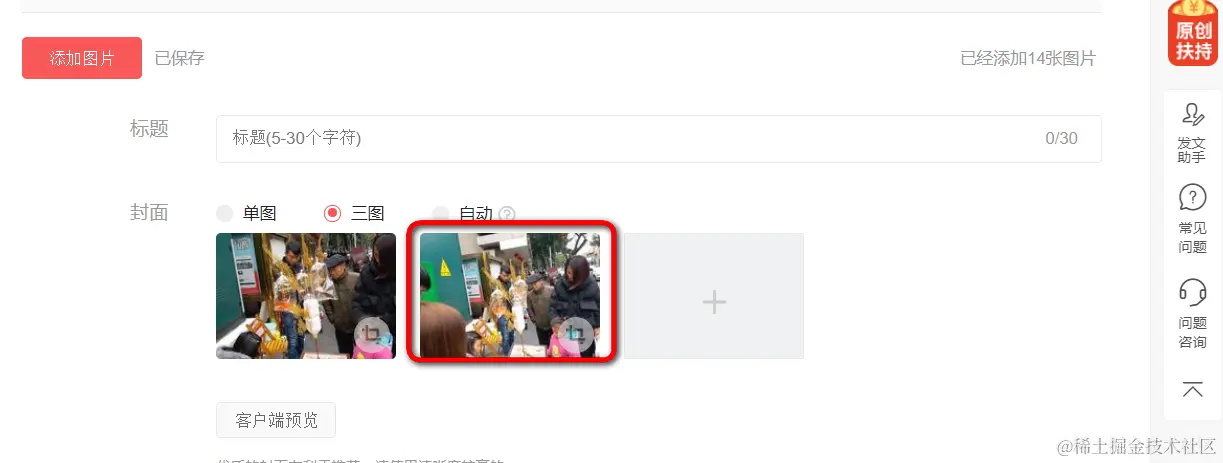1223x463 pixels.
Task: Click the 已经添加14张图片 counter text
Action: click(x=1028, y=58)
